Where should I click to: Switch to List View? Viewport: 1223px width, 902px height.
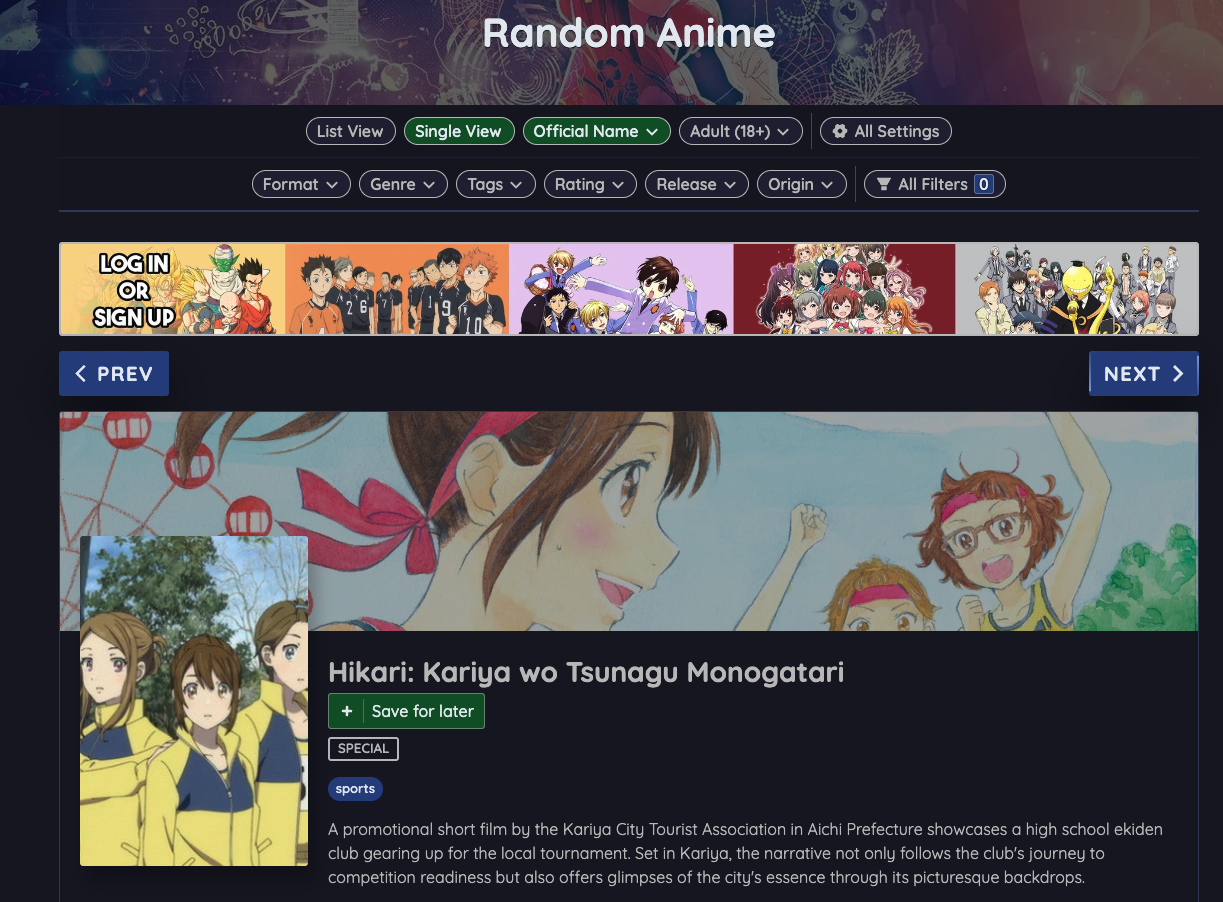[x=350, y=131]
